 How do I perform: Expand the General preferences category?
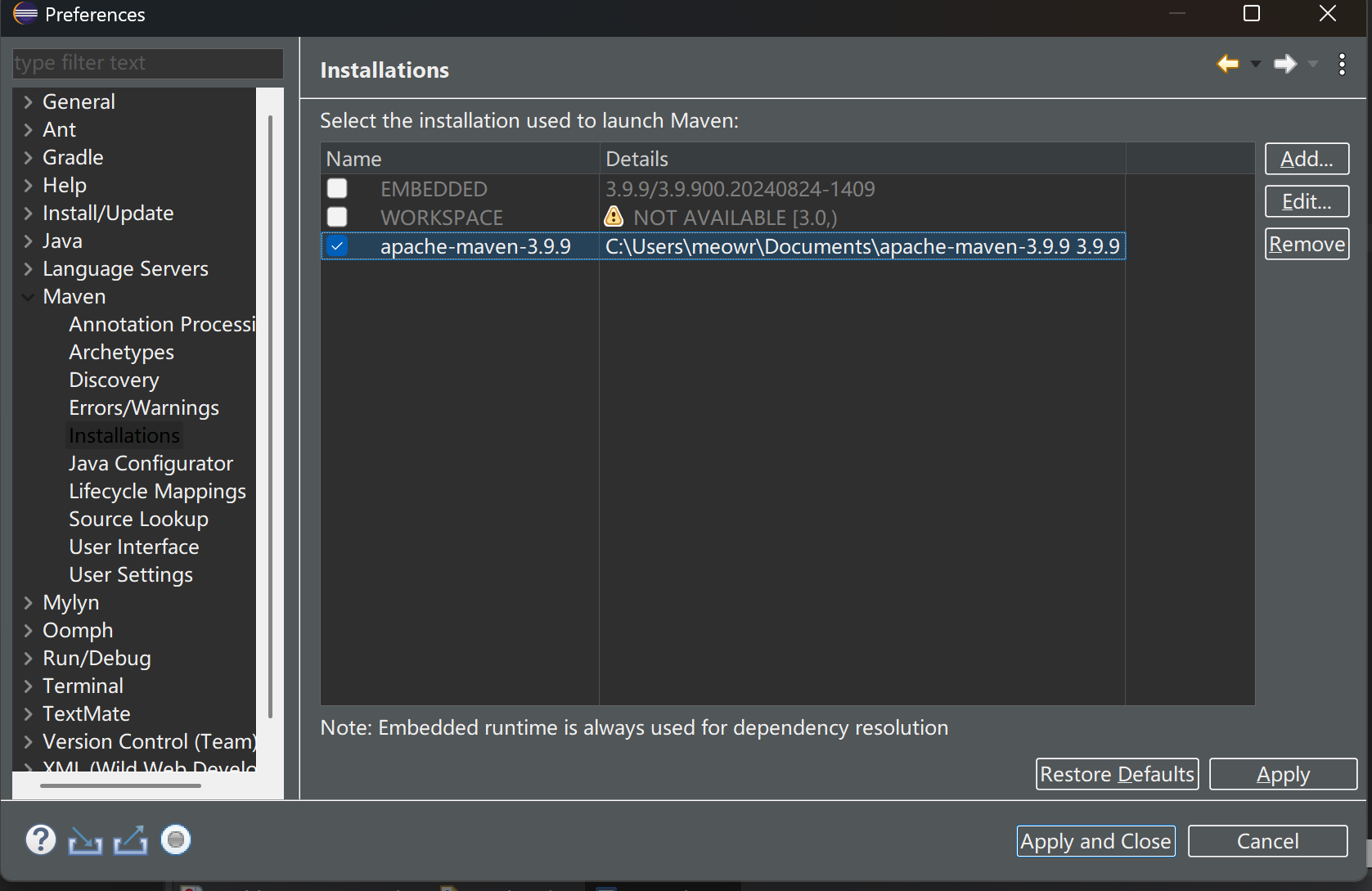point(28,102)
